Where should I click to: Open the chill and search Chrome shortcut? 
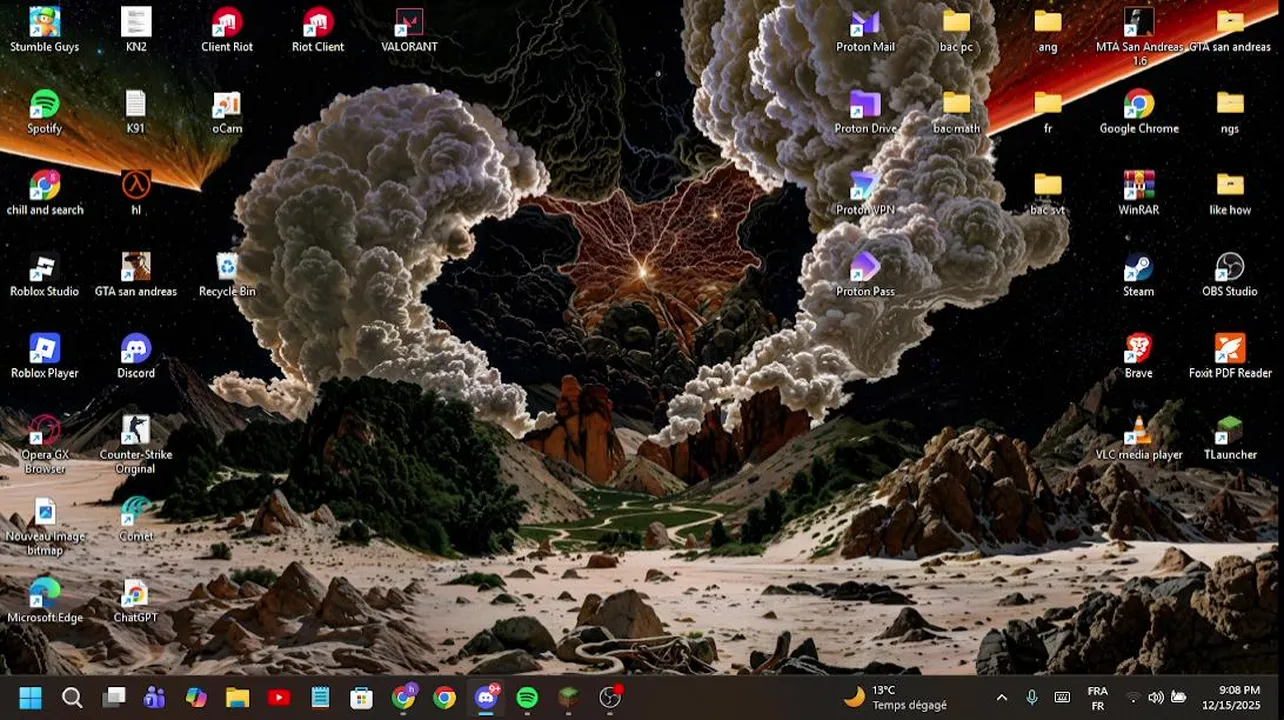(x=45, y=193)
